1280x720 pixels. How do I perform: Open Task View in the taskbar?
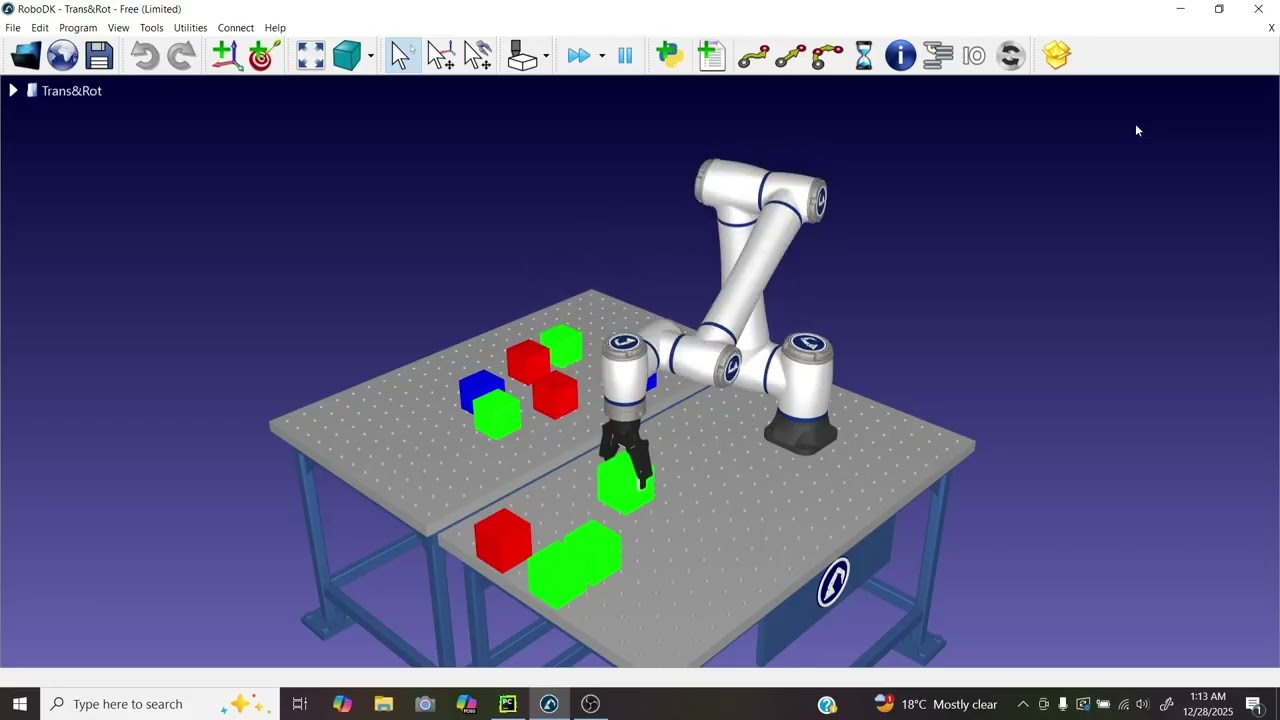click(299, 704)
